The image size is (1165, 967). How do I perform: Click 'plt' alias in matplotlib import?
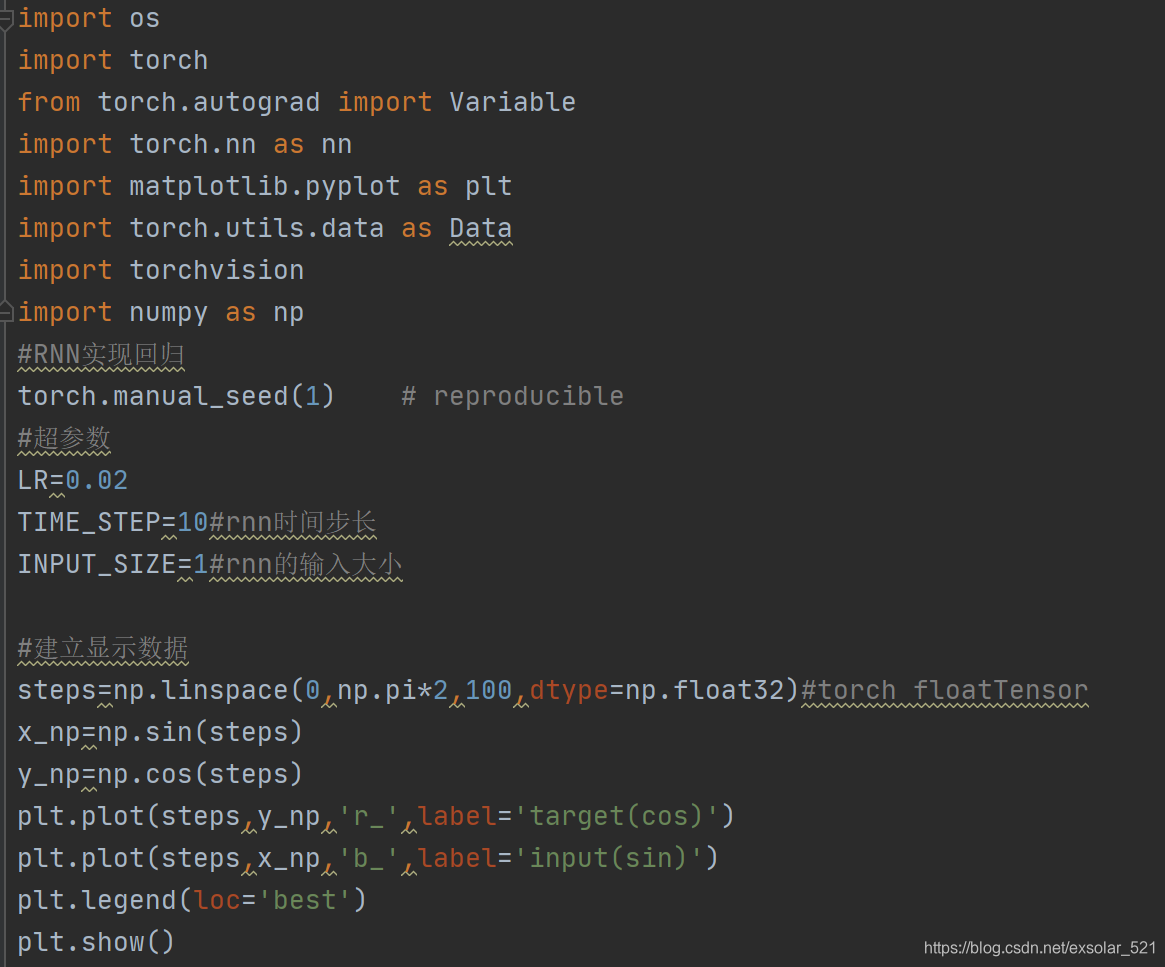point(488,186)
